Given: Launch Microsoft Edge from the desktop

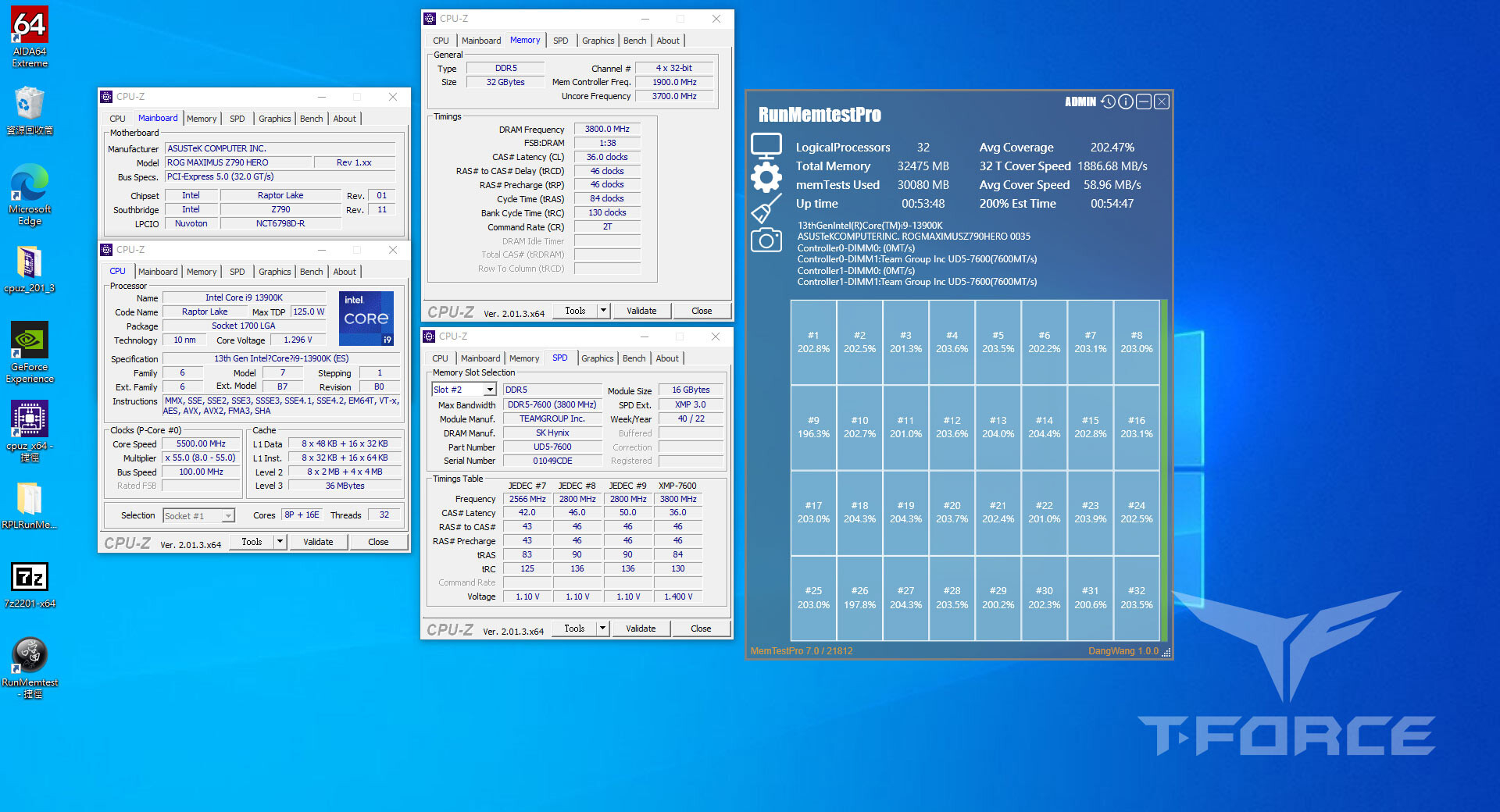Looking at the screenshot, I should click(x=30, y=195).
